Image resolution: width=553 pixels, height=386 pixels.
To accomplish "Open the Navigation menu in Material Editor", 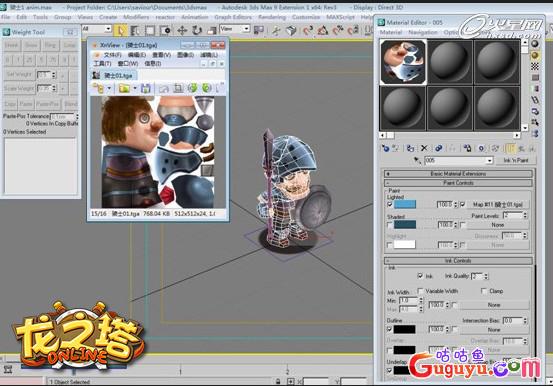I will (423, 32).
